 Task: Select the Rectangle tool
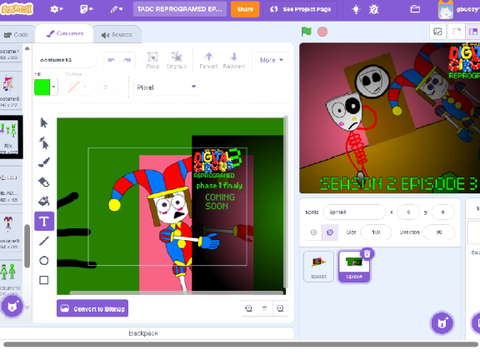coord(44,280)
